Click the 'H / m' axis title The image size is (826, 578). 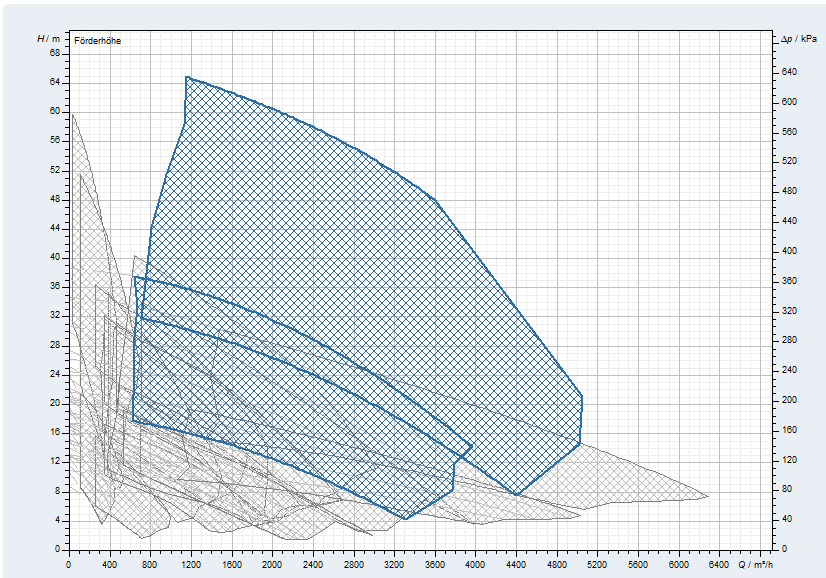48,38
